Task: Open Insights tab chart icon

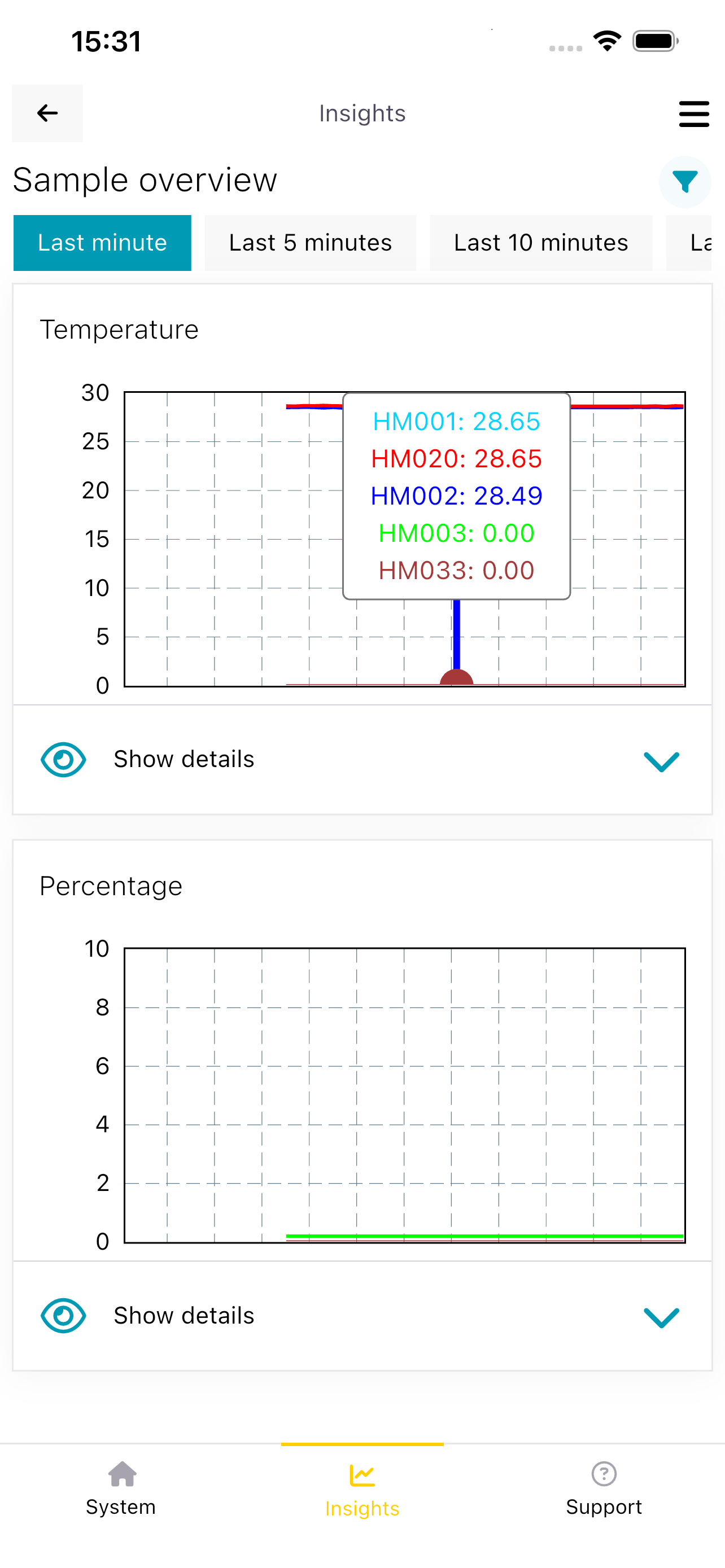Action: 362,1475
